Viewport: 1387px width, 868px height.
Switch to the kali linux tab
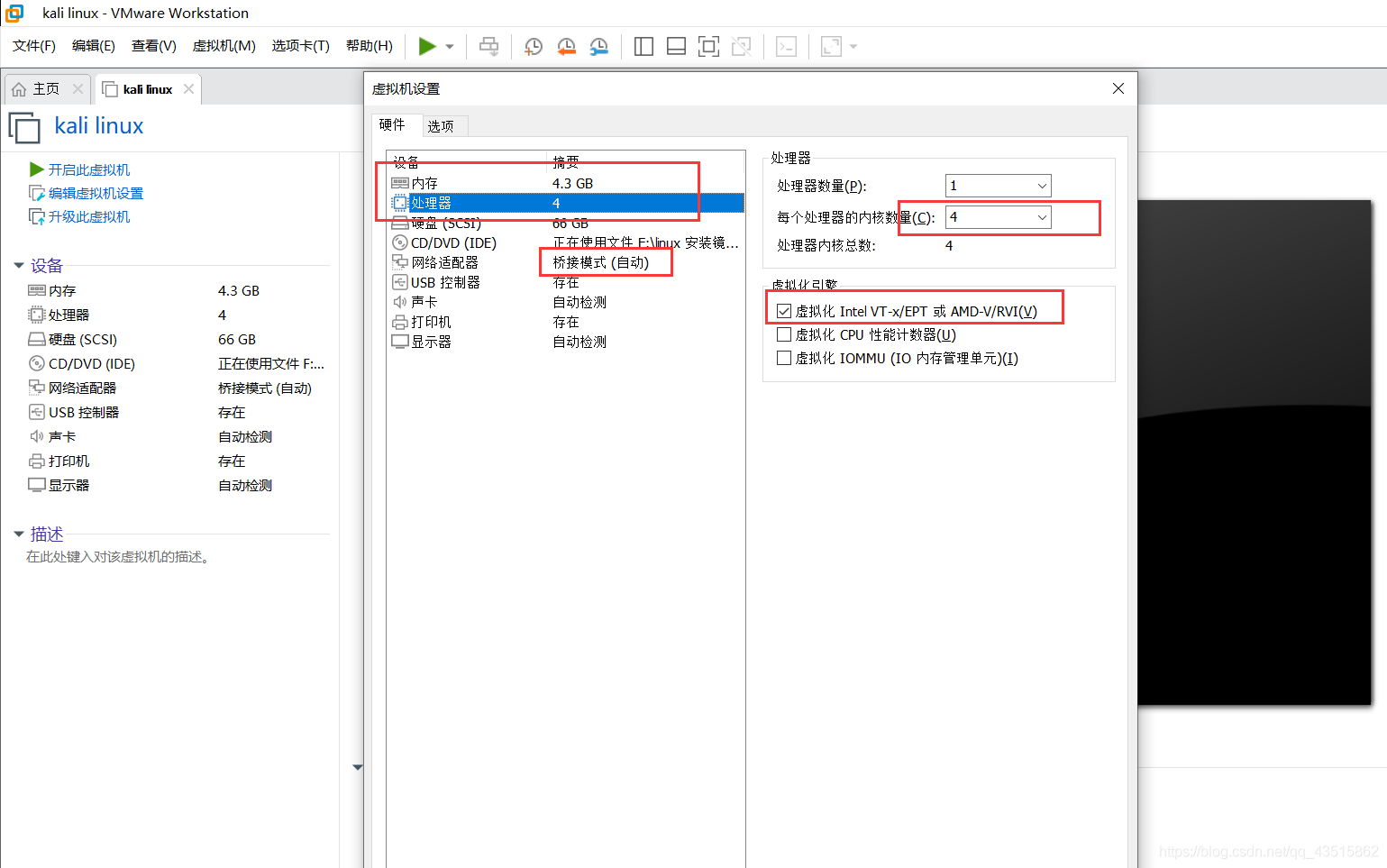coord(148,89)
